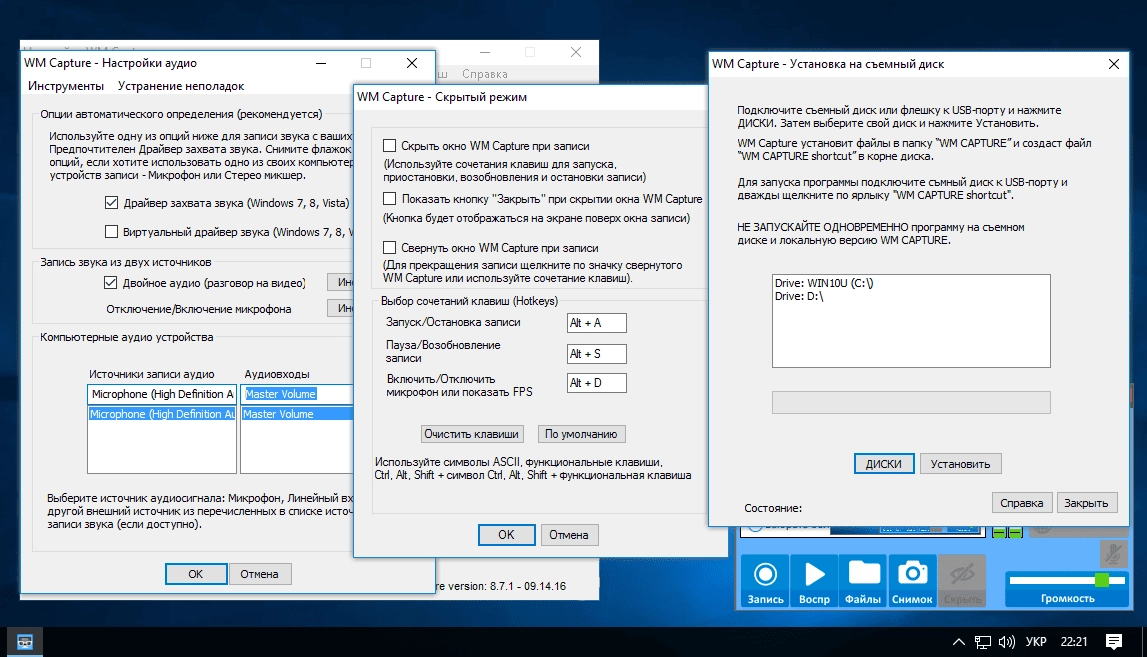Toggle Двойное аудио checkbox
Image resolution: width=1147 pixels, height=657 pixels.
point(110,282)
